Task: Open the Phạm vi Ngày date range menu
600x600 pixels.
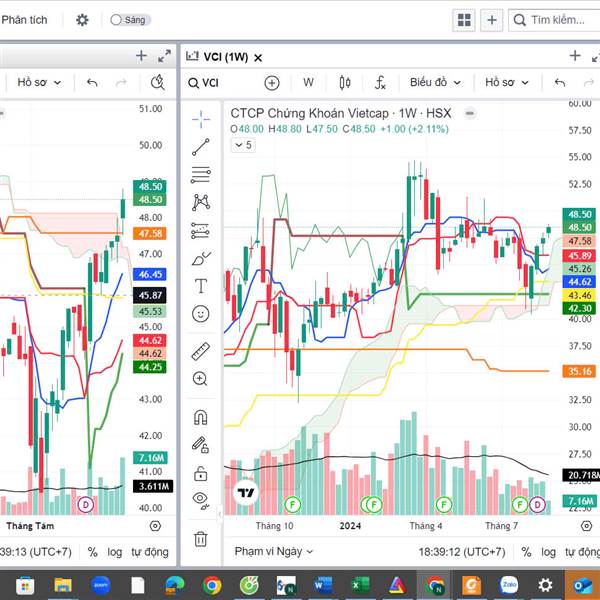Action: click(274, 551)
